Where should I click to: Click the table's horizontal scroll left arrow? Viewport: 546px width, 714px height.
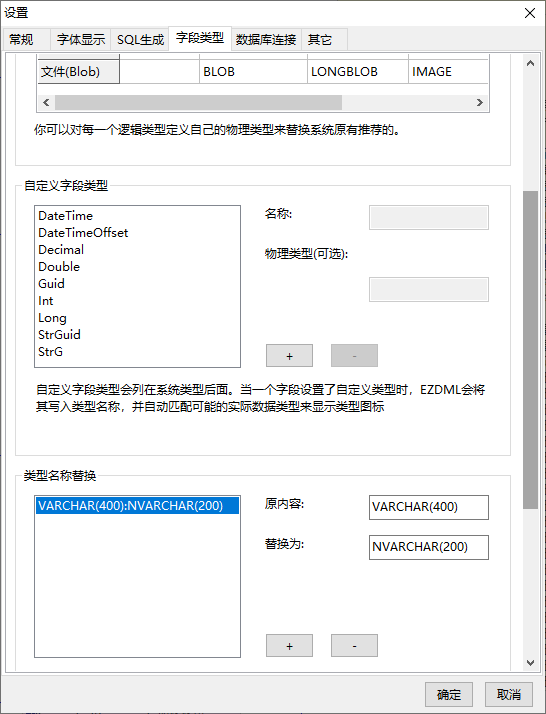46,102
